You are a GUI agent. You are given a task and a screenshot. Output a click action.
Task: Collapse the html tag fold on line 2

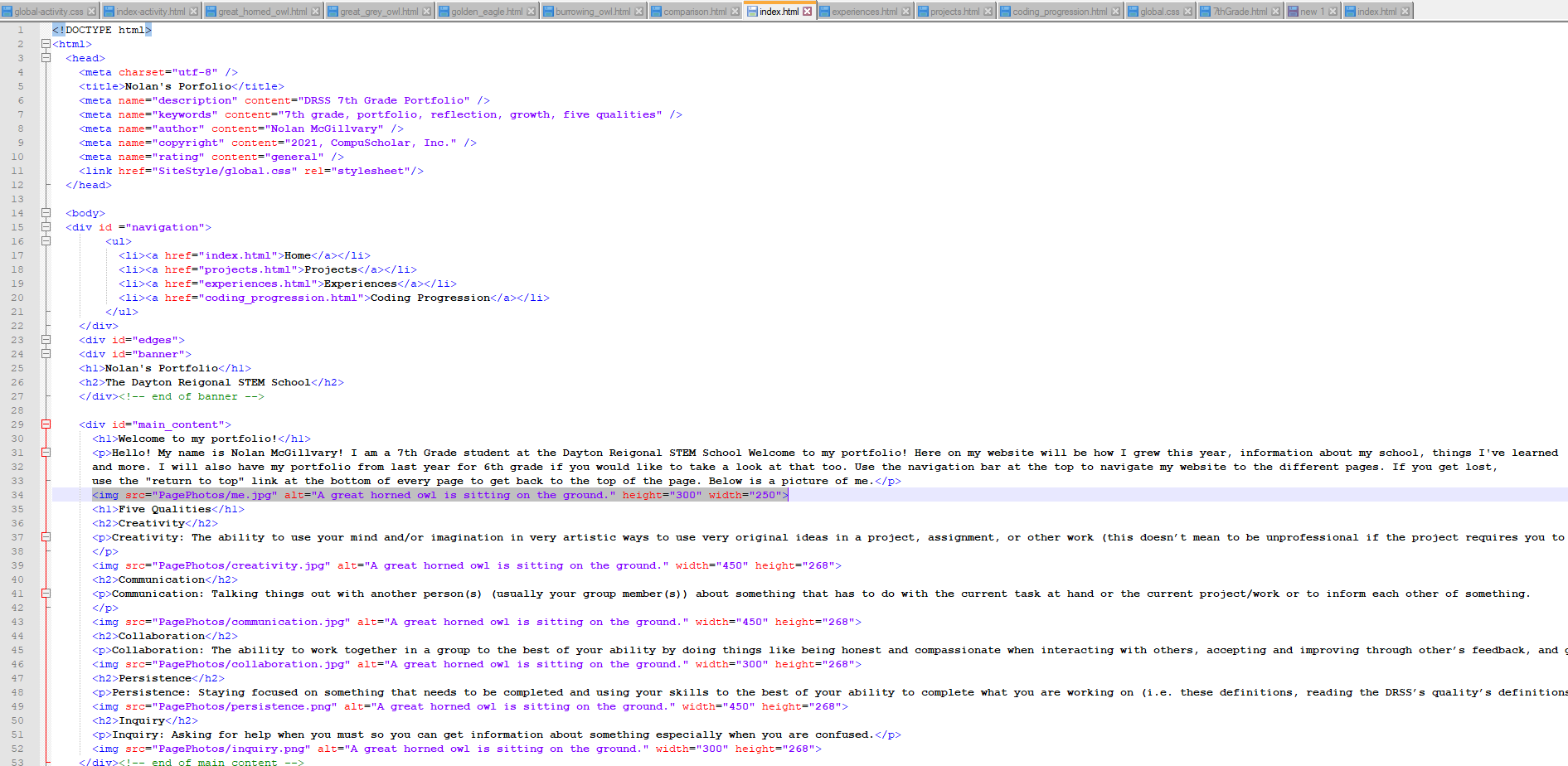tap(46, 44)
